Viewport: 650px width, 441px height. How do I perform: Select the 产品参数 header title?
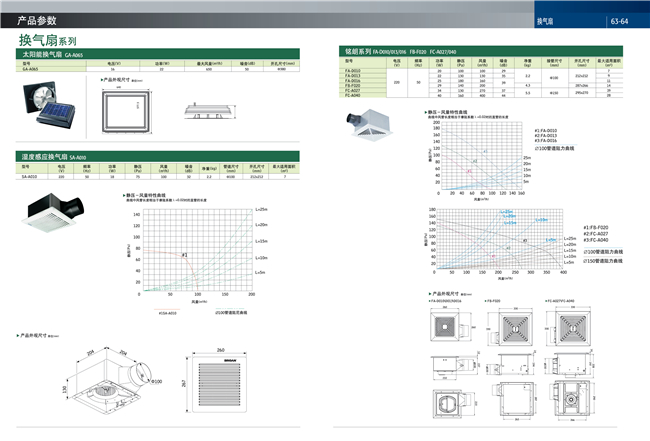(40, 19)
